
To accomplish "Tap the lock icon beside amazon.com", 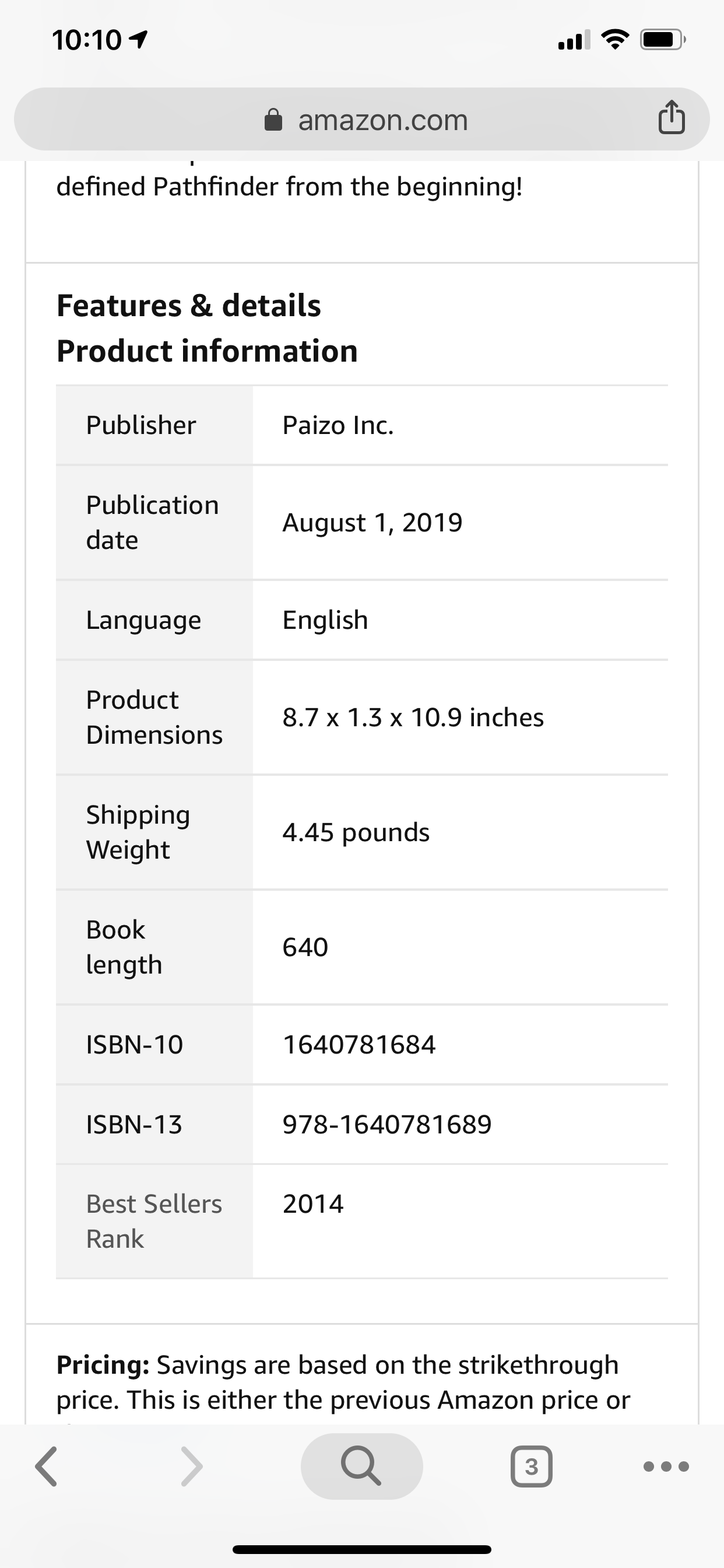I will (x=273, y=120).
